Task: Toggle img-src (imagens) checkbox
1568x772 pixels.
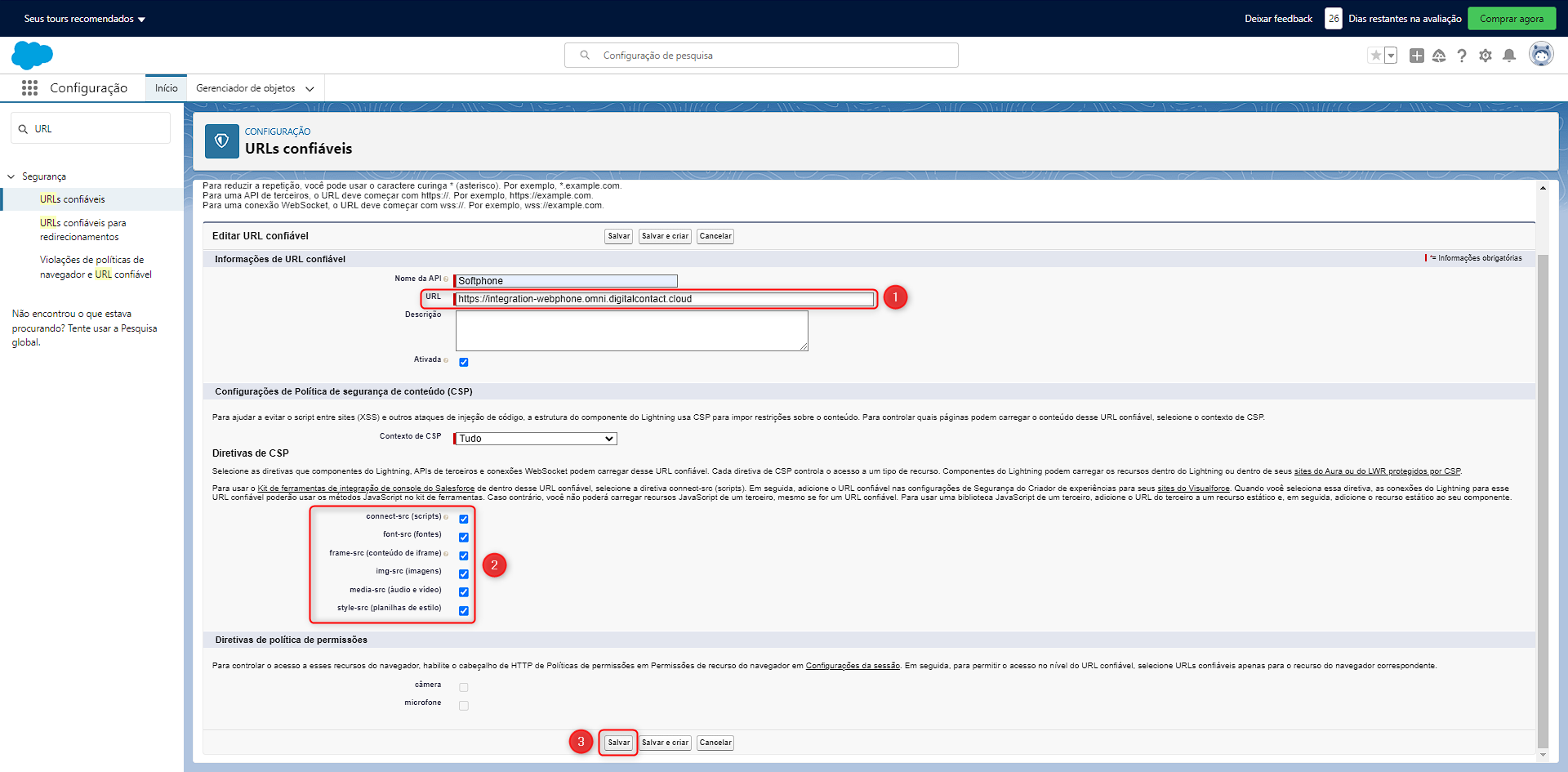Action: coord(463,573)
